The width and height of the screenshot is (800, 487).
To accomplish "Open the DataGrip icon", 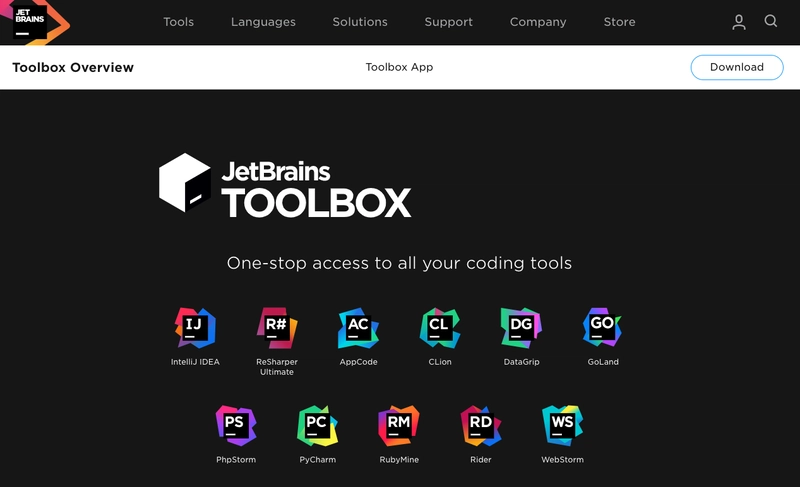I will click(521, 327).
